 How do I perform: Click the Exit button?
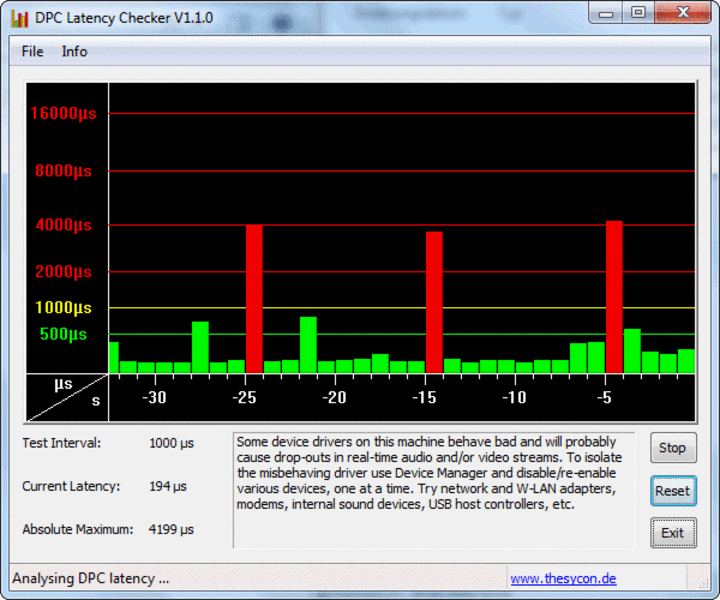point(673,533)
